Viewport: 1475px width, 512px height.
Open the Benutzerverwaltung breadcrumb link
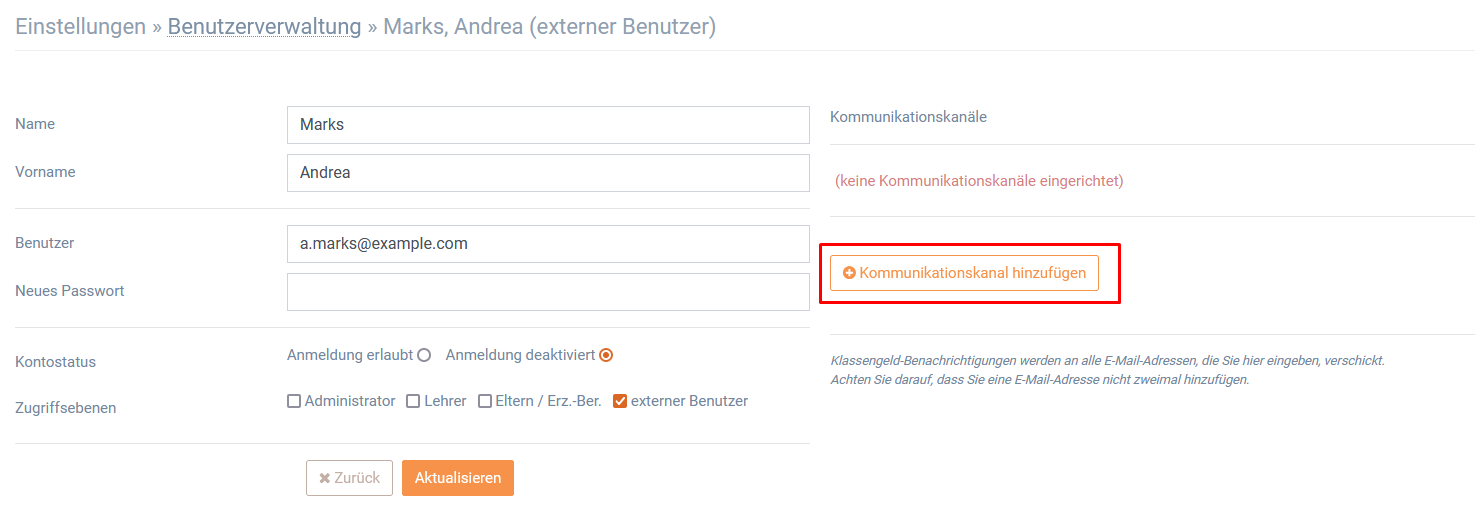pyautogui.click(x=264, y=26)
